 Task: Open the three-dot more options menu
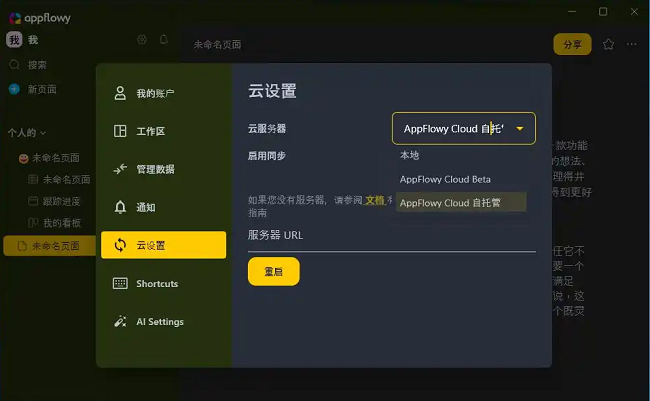(631, 44)
